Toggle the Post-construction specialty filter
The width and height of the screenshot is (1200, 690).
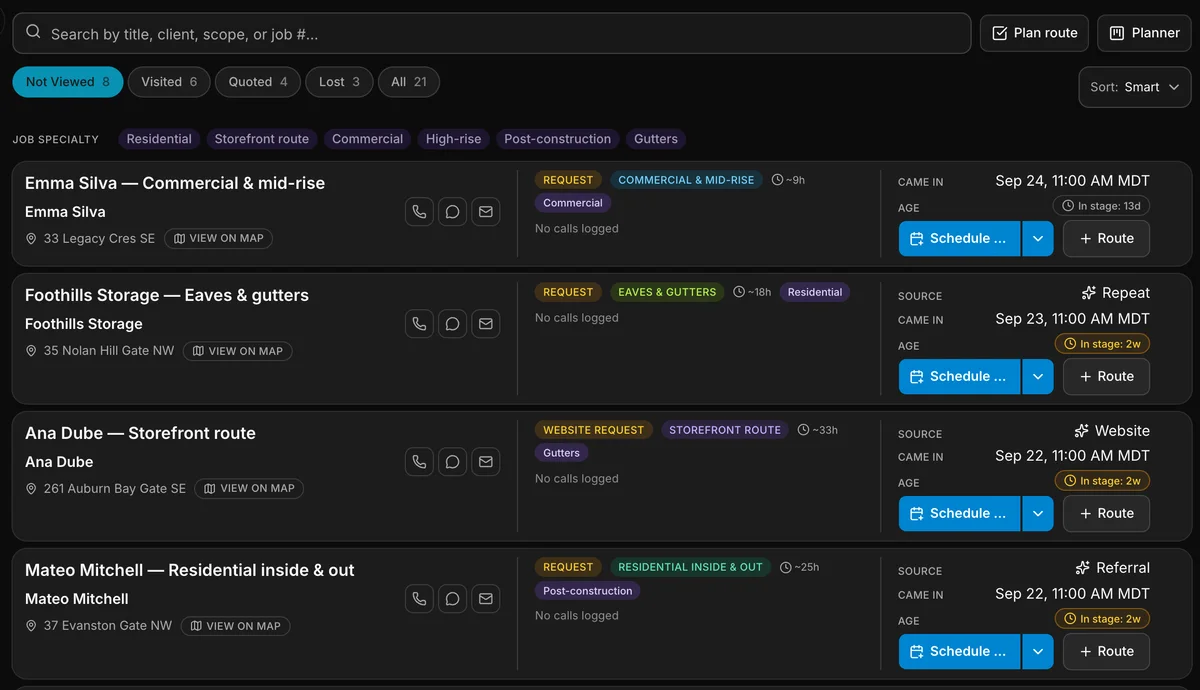557,139
